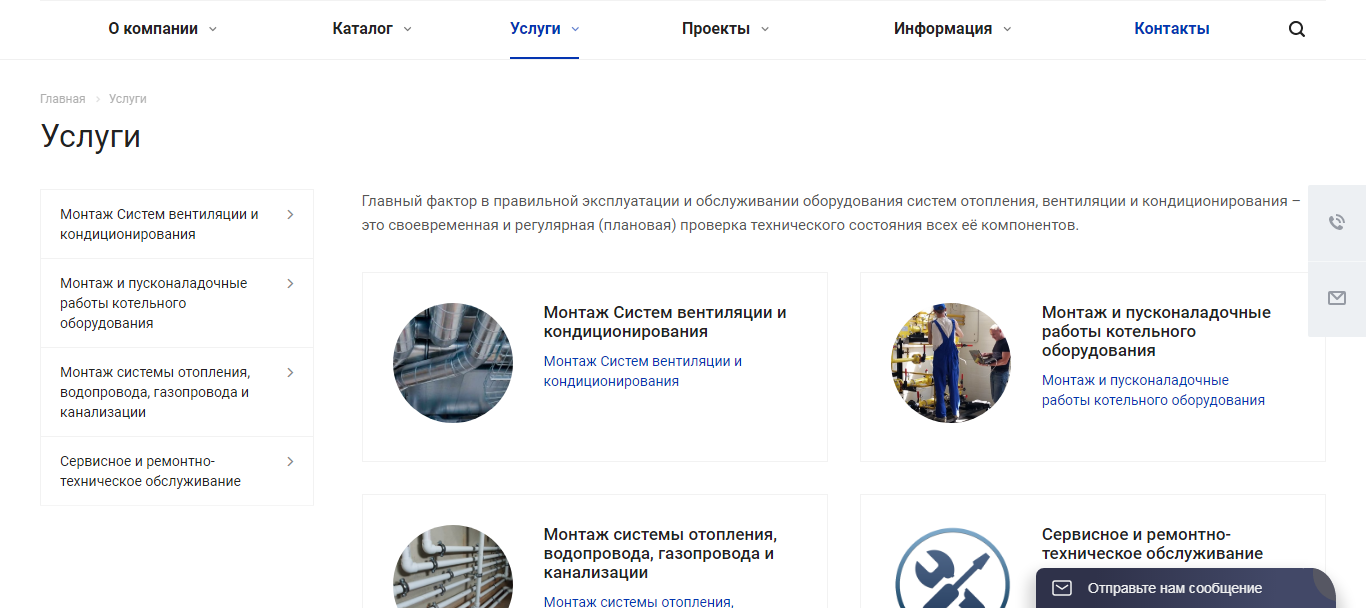Image resolution: width=1366 pixels, height=608 pixels.
Task: Select sidebar item Сервисное и ремонтно-техническое обслуживание
Action: 177,471
